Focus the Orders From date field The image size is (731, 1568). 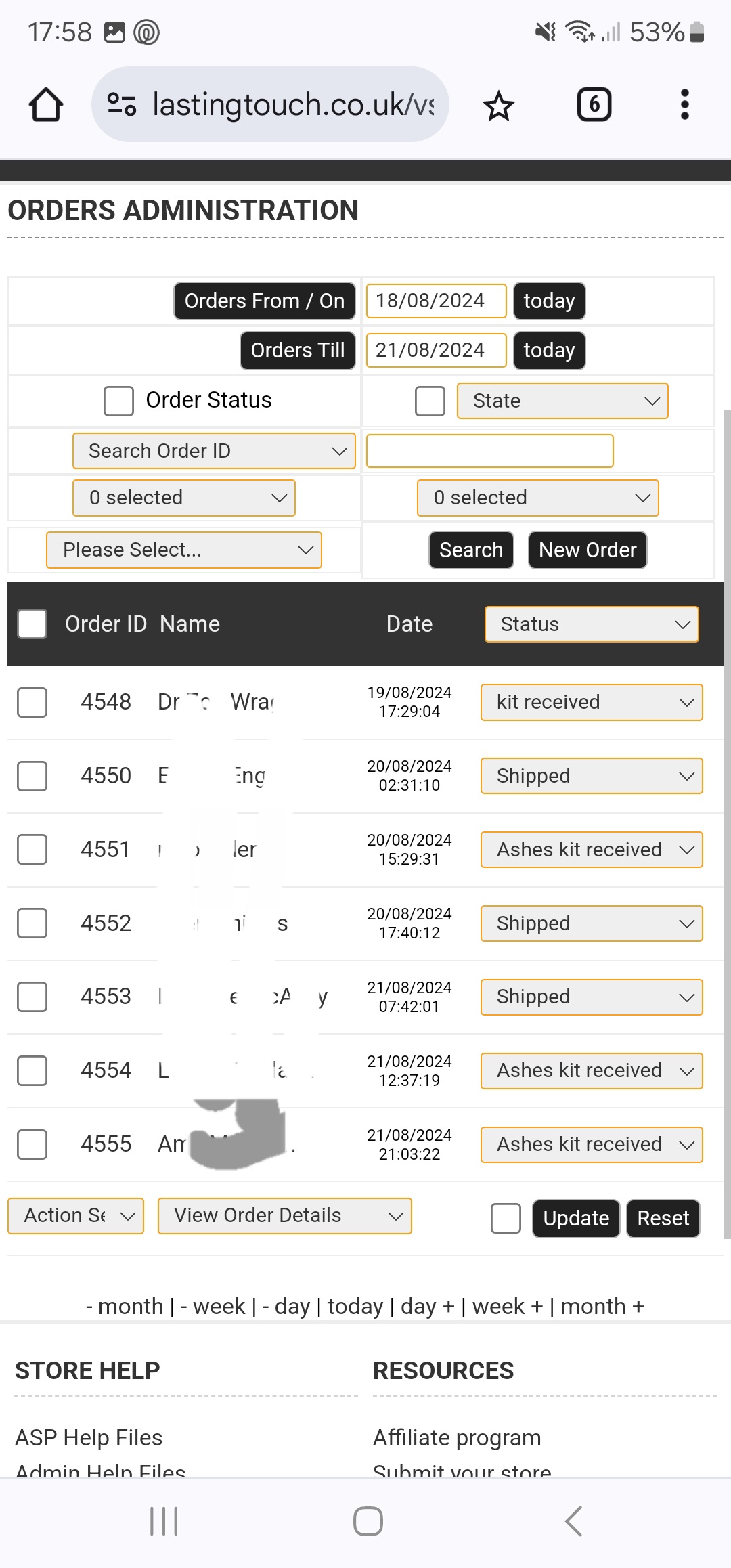436,301
